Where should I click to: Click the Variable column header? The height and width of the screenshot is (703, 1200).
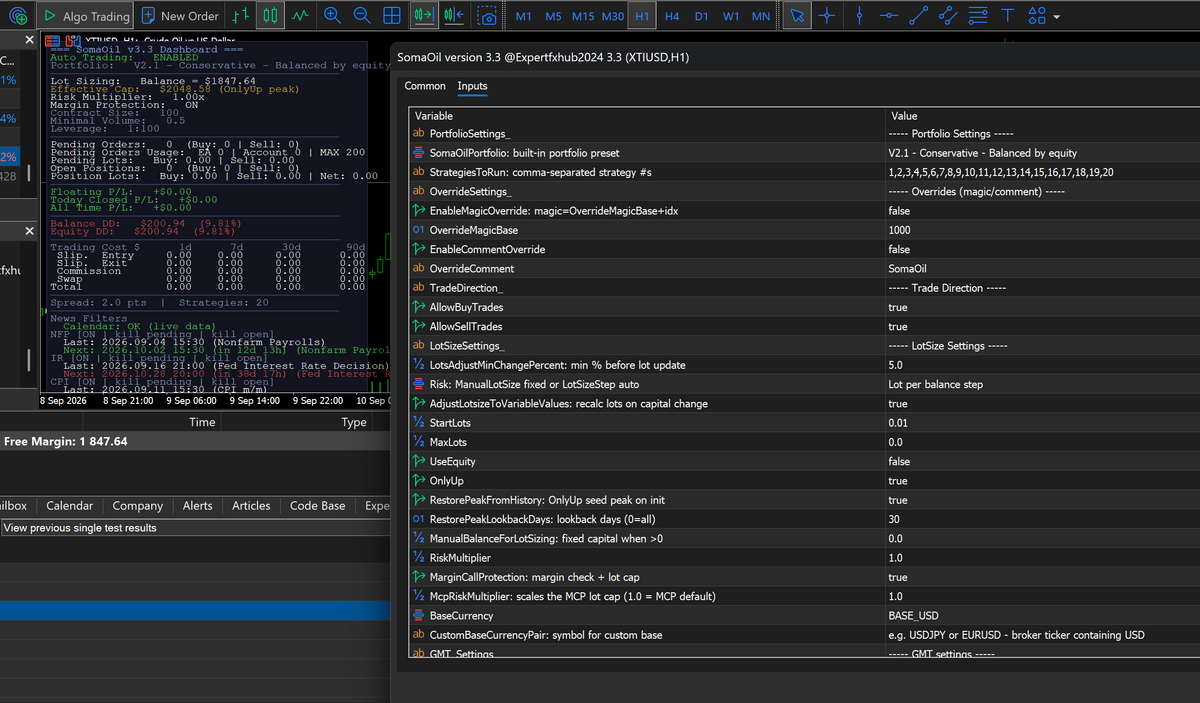645,116
